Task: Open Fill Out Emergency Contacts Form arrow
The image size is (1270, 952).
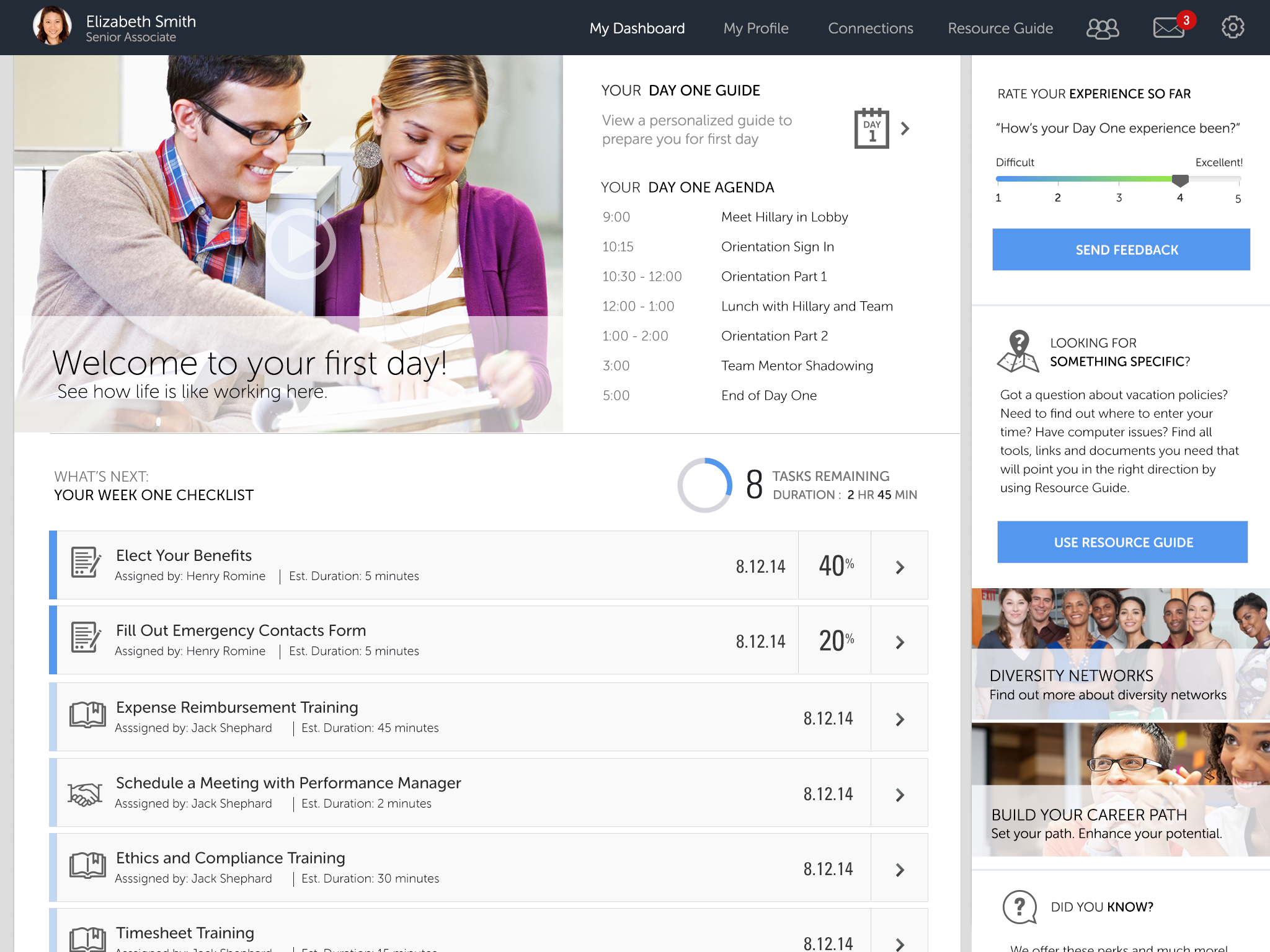Action: pyautogui.click(x=900, y=642)
